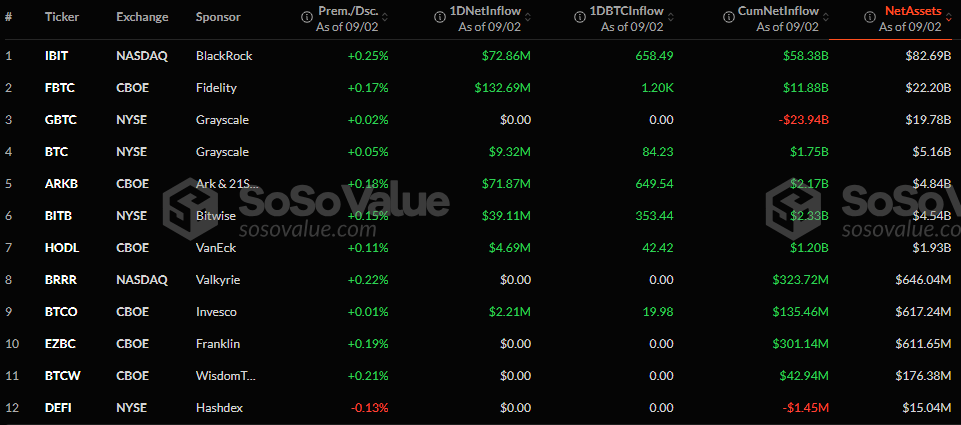This screenshot has width=961, height=425.
Task: Select the GBTC ticker
Action: [60, 120]
